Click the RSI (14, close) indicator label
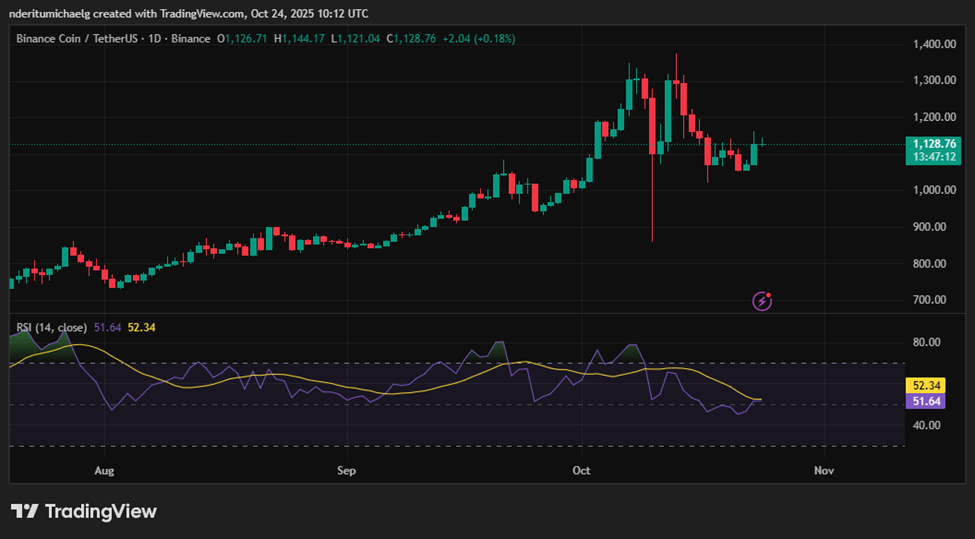Image resolution: width=975 pixels, height=539 pixels. tap(52, 327)
